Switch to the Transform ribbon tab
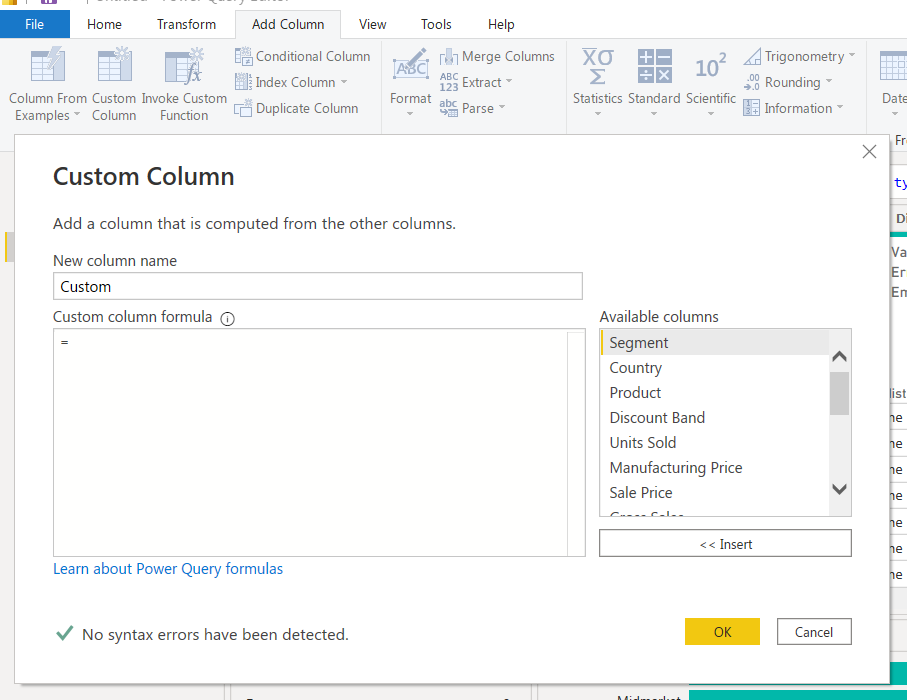 click(186, 24)
